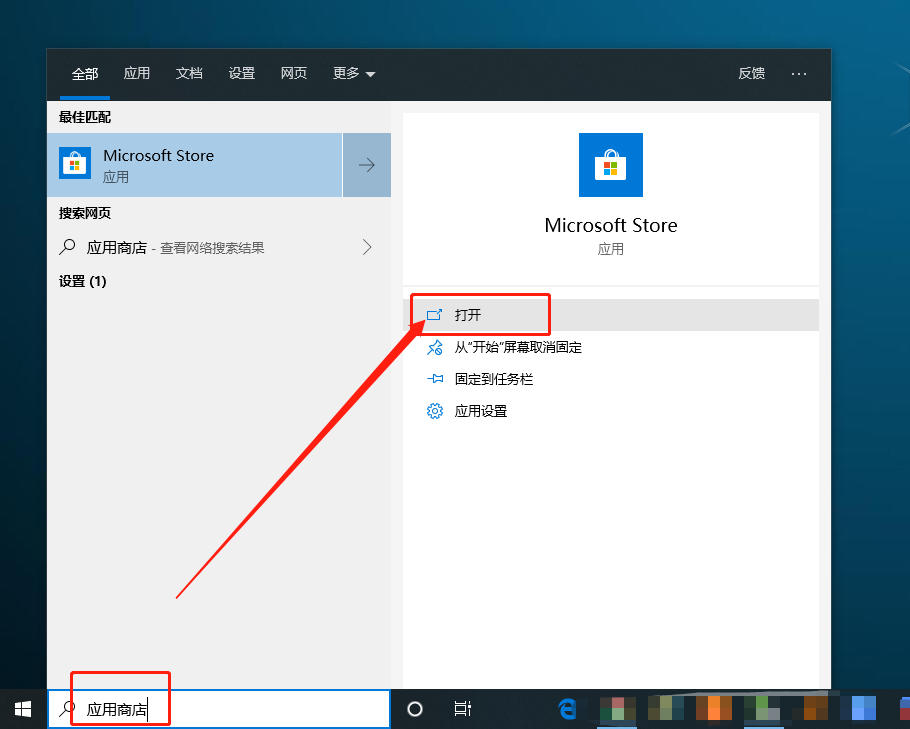Click the search magnifier icon in taskbar search box
Viewport: 910px width, 729px height.
coord(67,708)
